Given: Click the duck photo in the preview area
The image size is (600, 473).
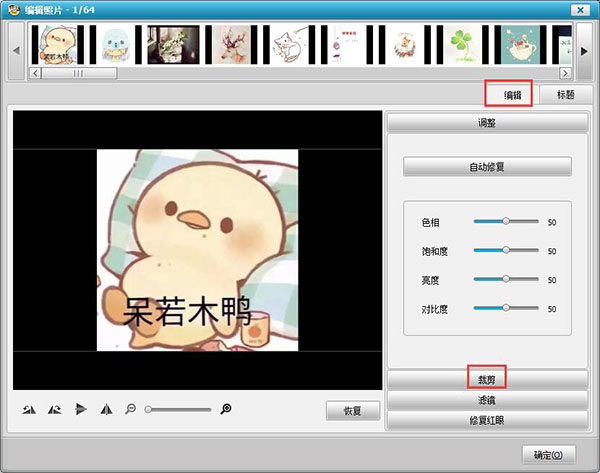Looking at the screenshot, I should coord(197,250).
